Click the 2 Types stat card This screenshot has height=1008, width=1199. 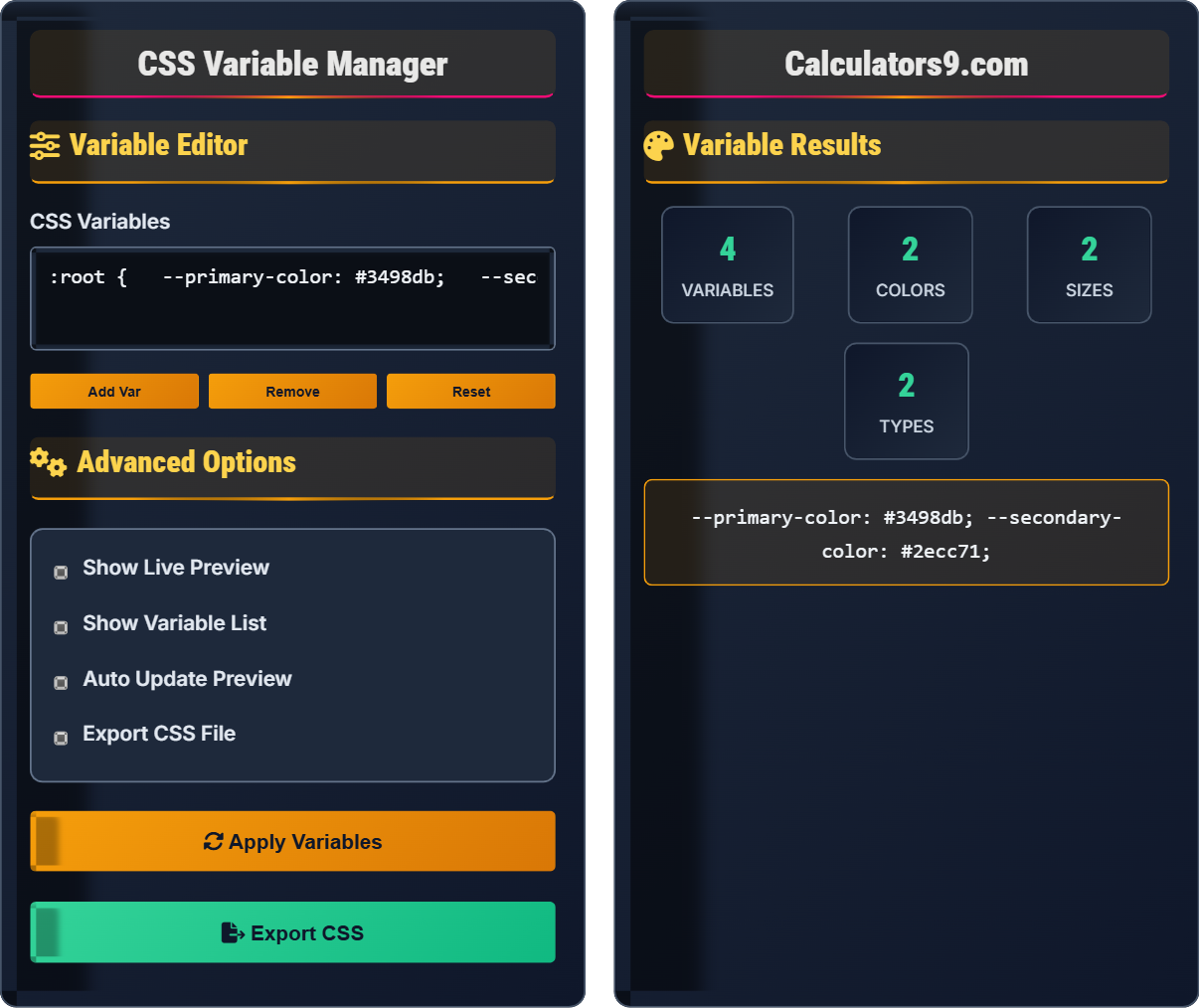907,402
